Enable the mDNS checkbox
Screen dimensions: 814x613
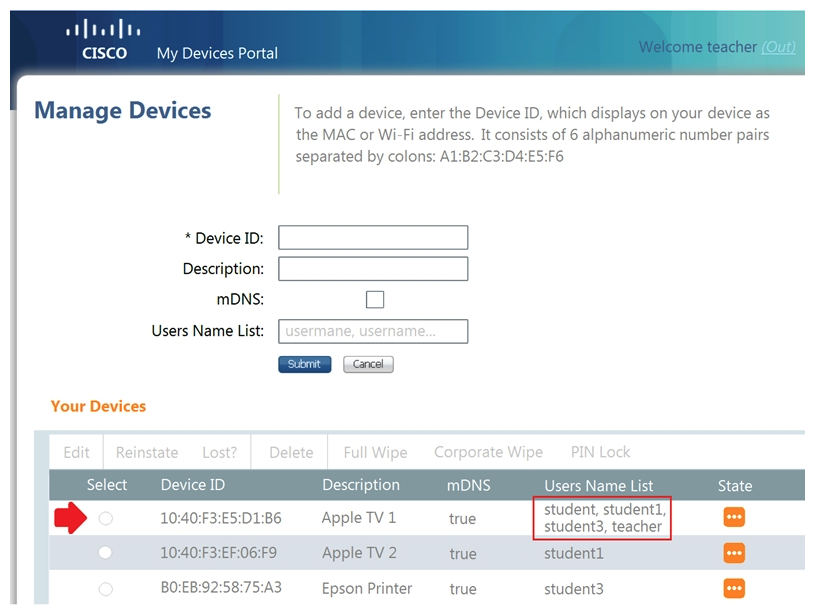tap(375, 299)
